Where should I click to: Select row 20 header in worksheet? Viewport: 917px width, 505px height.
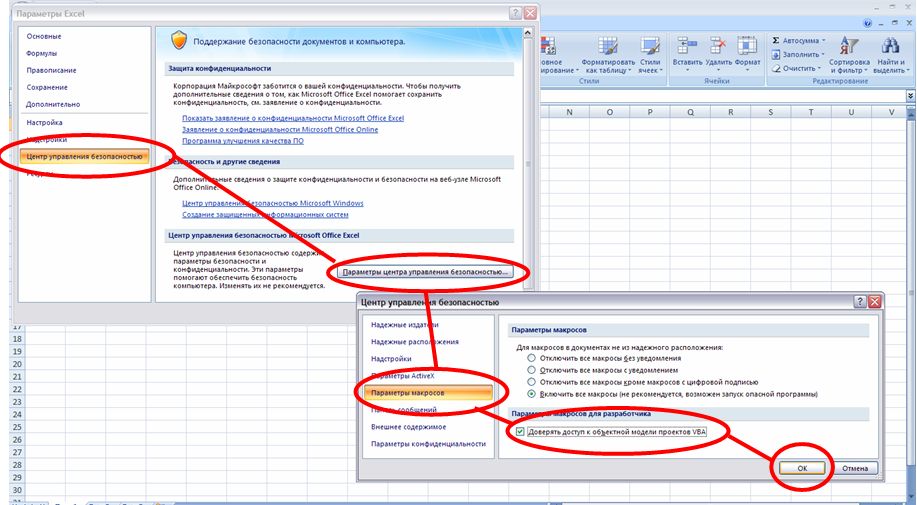(x=17, y=364)
